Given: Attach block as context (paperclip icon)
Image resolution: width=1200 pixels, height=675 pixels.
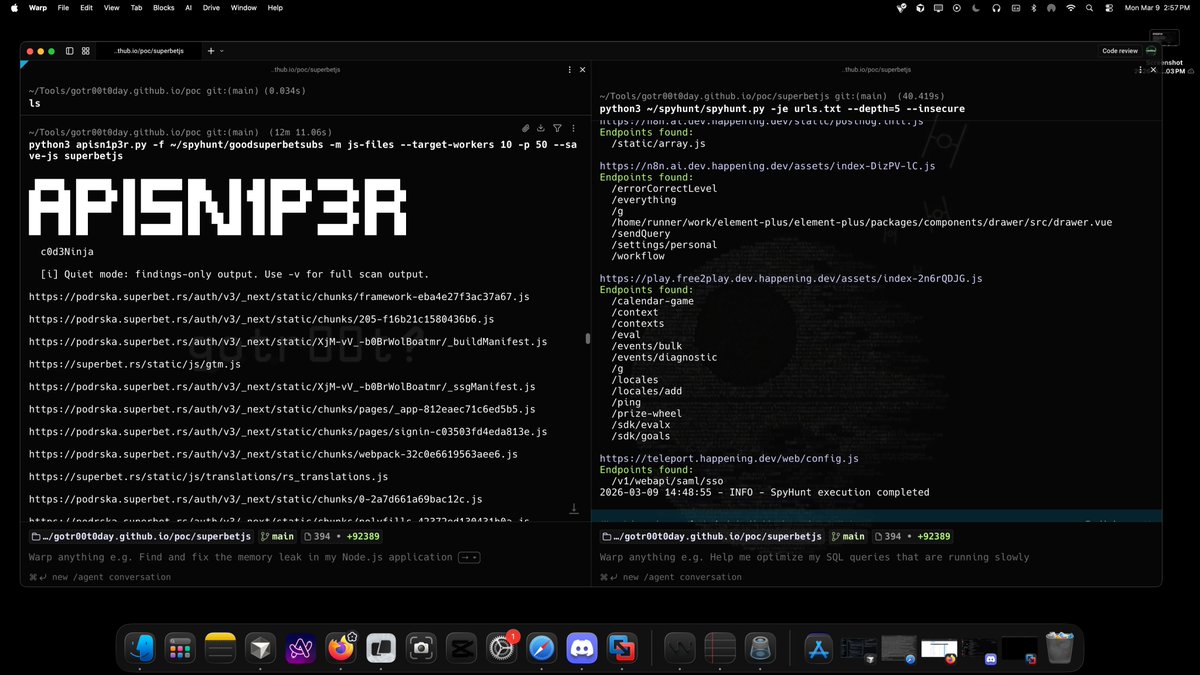Looking at the screenshot, I should point(526,128).
